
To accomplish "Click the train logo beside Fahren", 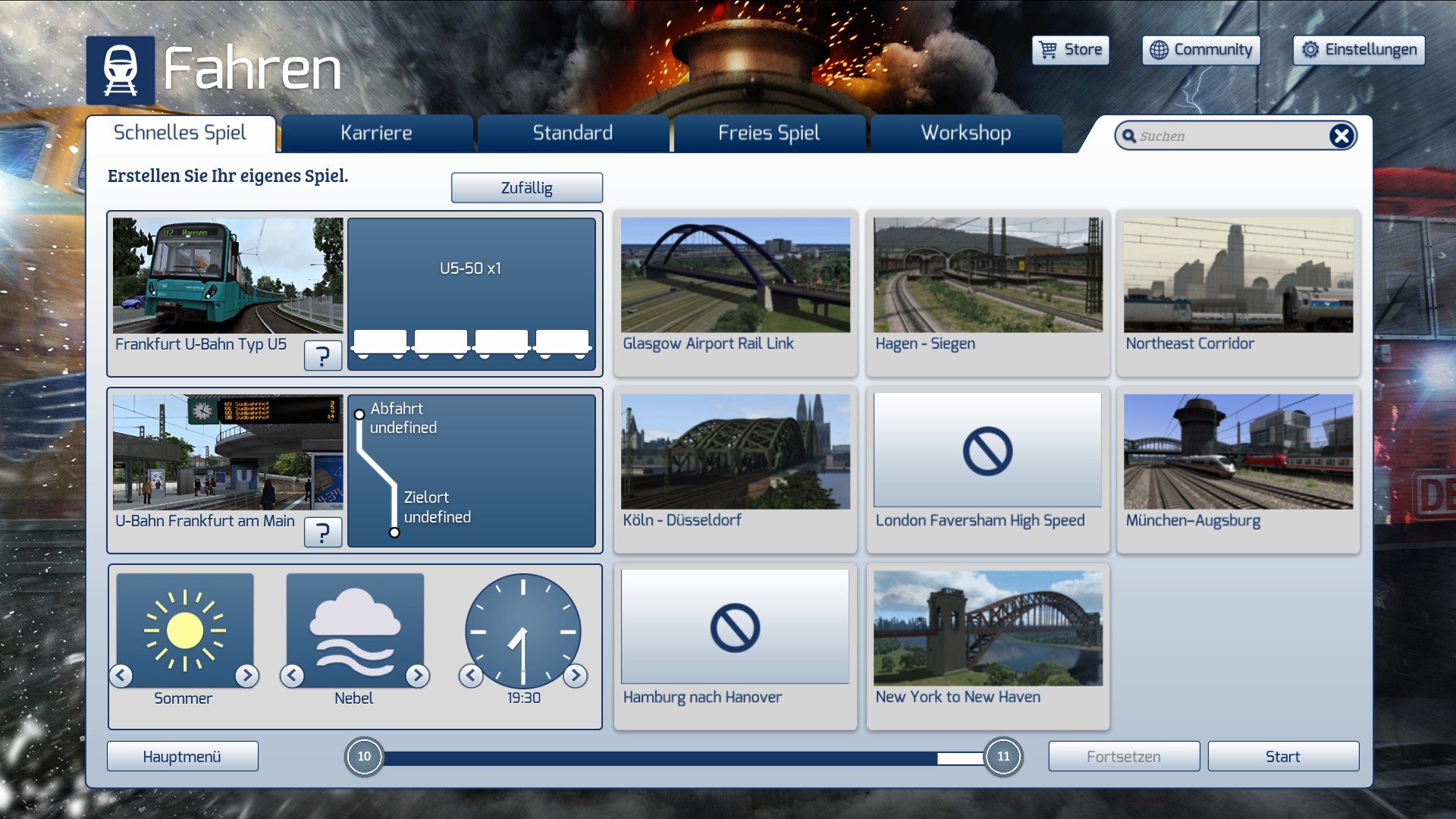I will click(x=120, y=70).
